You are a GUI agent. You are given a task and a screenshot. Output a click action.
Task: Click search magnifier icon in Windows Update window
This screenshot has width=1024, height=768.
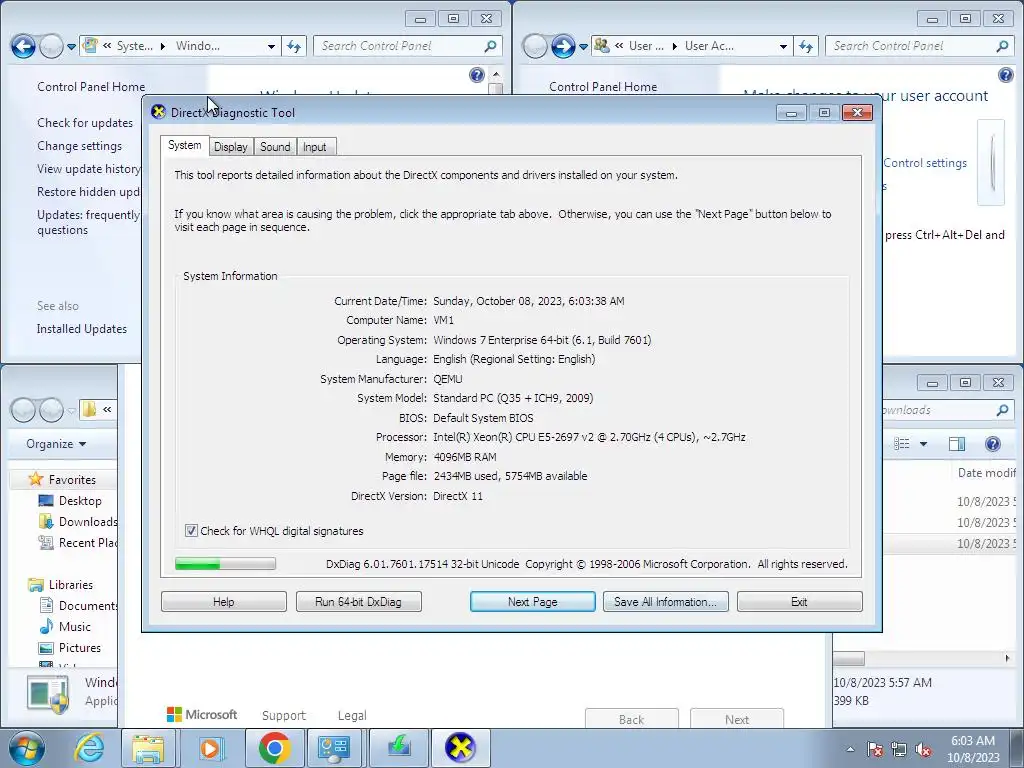(x=490, y=46)
